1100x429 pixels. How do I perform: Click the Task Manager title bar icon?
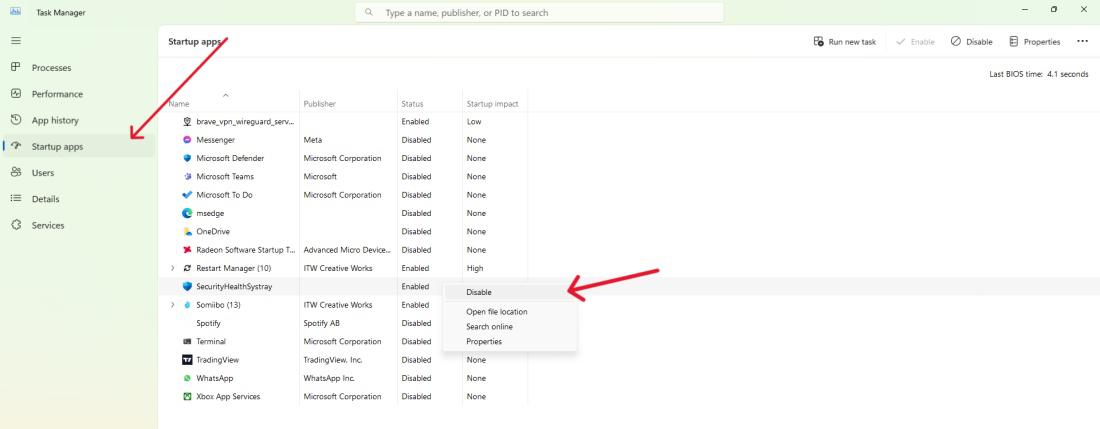click(15, 11)
